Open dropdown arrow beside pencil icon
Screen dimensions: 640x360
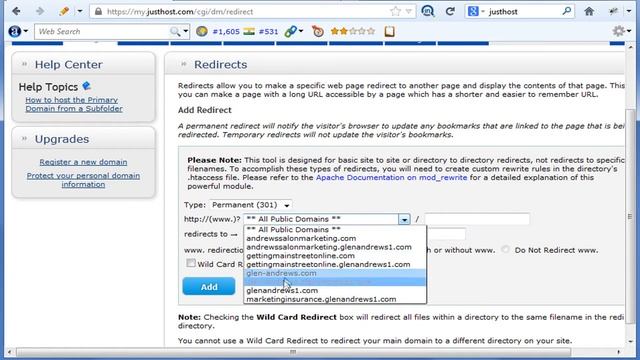(80, 11)
